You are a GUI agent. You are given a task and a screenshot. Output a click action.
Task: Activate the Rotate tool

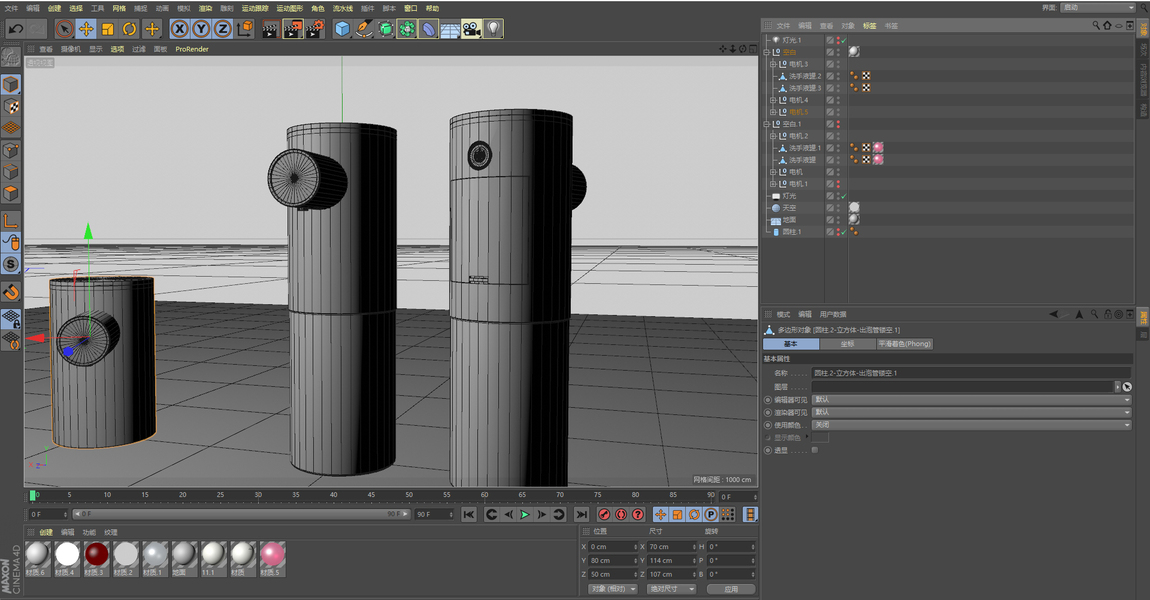pos(130,29)
